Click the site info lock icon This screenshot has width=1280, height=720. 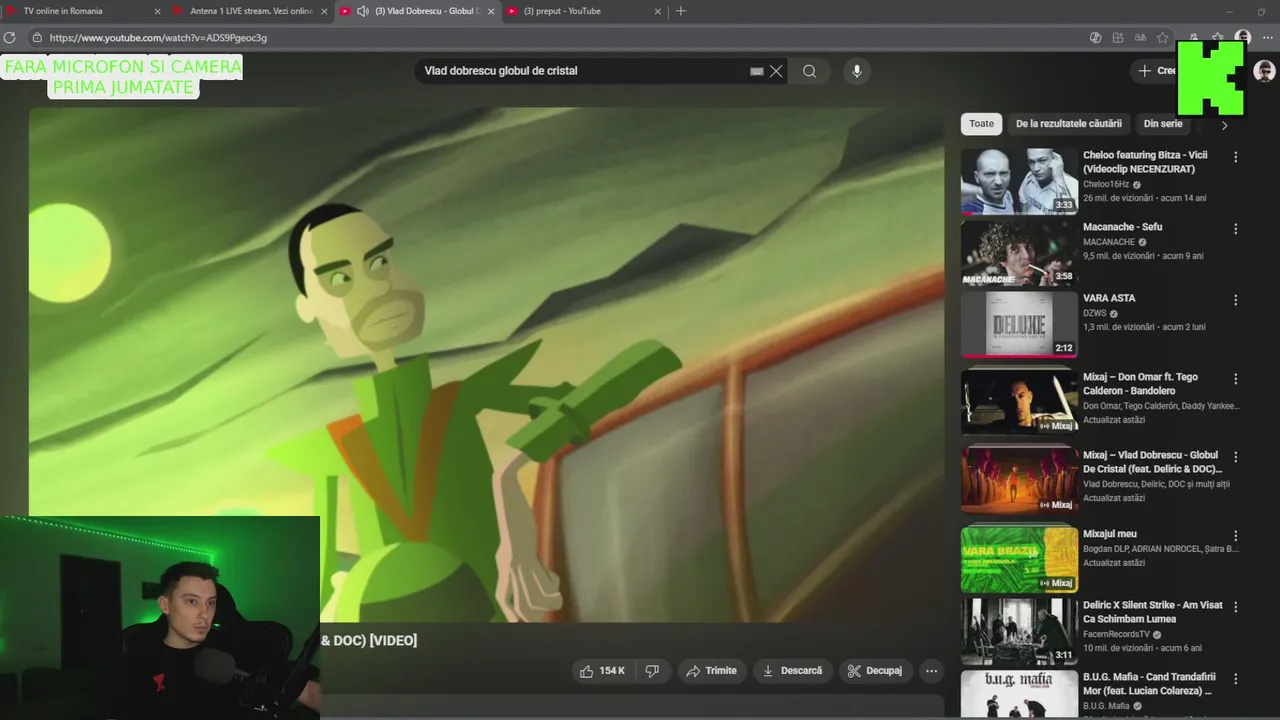37,38
